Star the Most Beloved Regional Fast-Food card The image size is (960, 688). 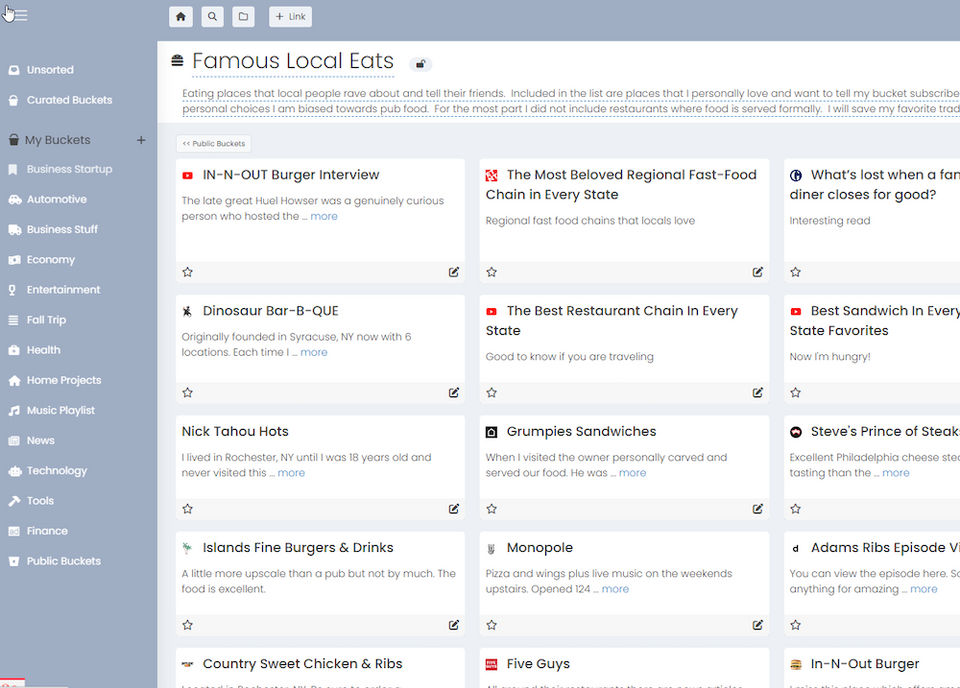click(492, 272)
